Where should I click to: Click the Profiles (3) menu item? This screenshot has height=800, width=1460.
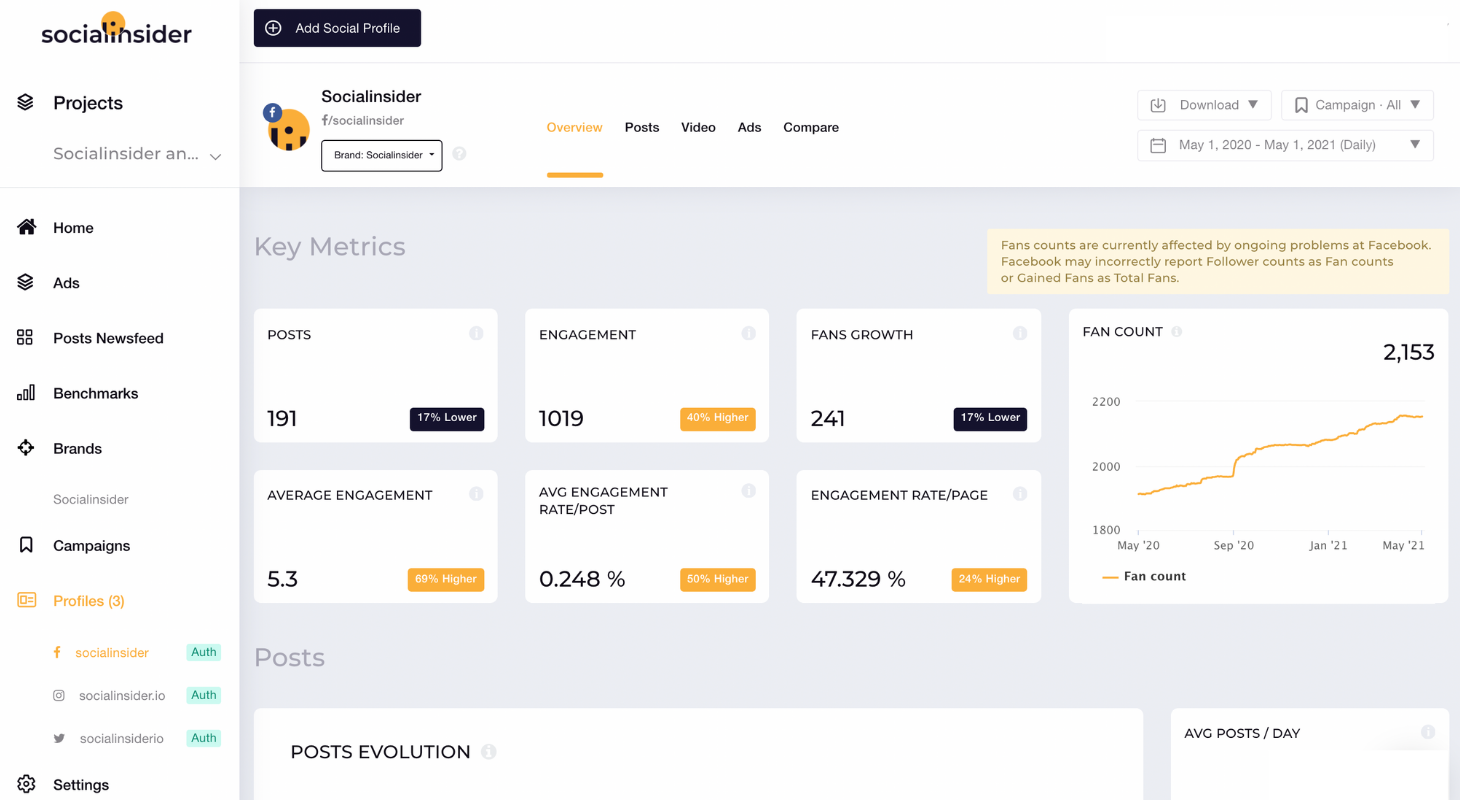pyautogui.click(x=89, y=600)
